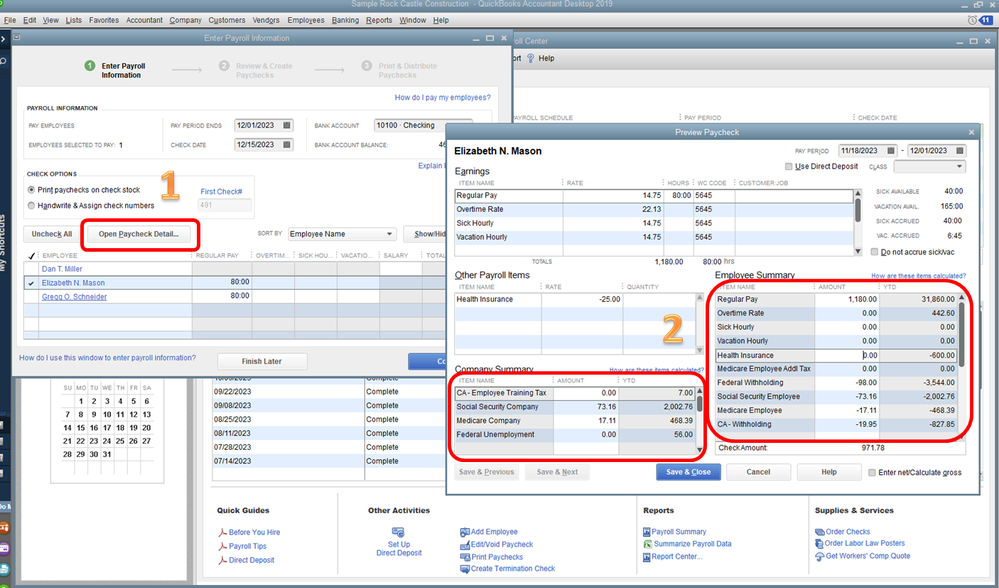Check the box beside Gregg O. Schneider
Screen dimensions: 999x588
pyautogui.click(x=31, y=297)
